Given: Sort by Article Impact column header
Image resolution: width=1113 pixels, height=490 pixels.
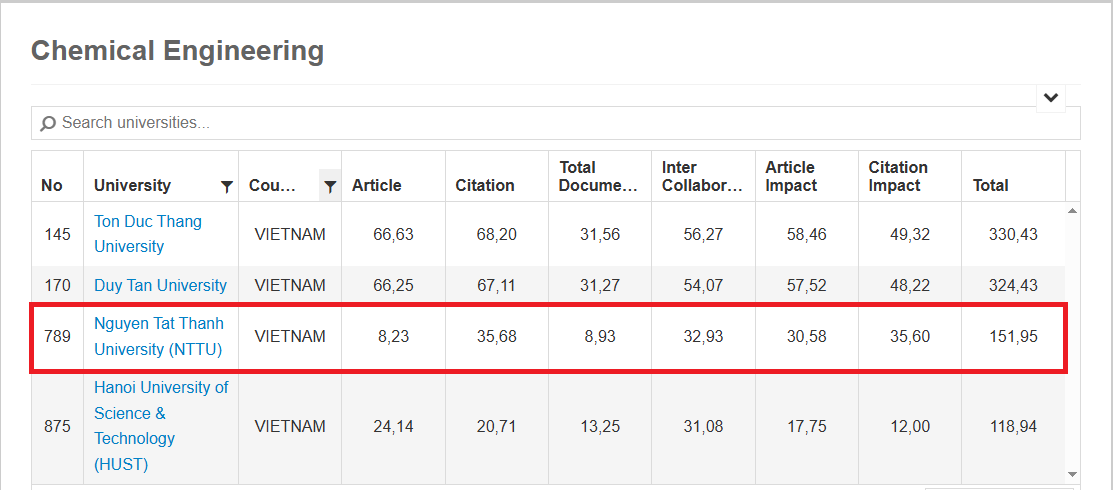Looking at the screenshot, I should pos(791,177).
